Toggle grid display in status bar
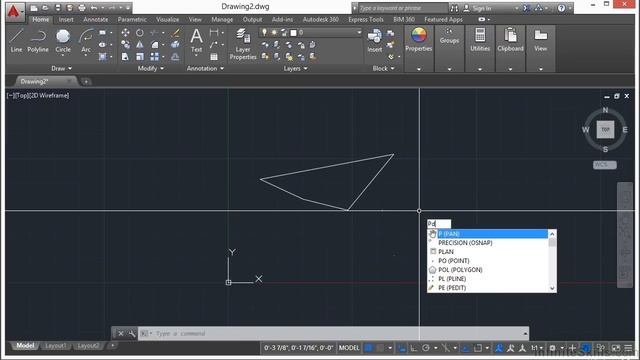 [368, 348]
